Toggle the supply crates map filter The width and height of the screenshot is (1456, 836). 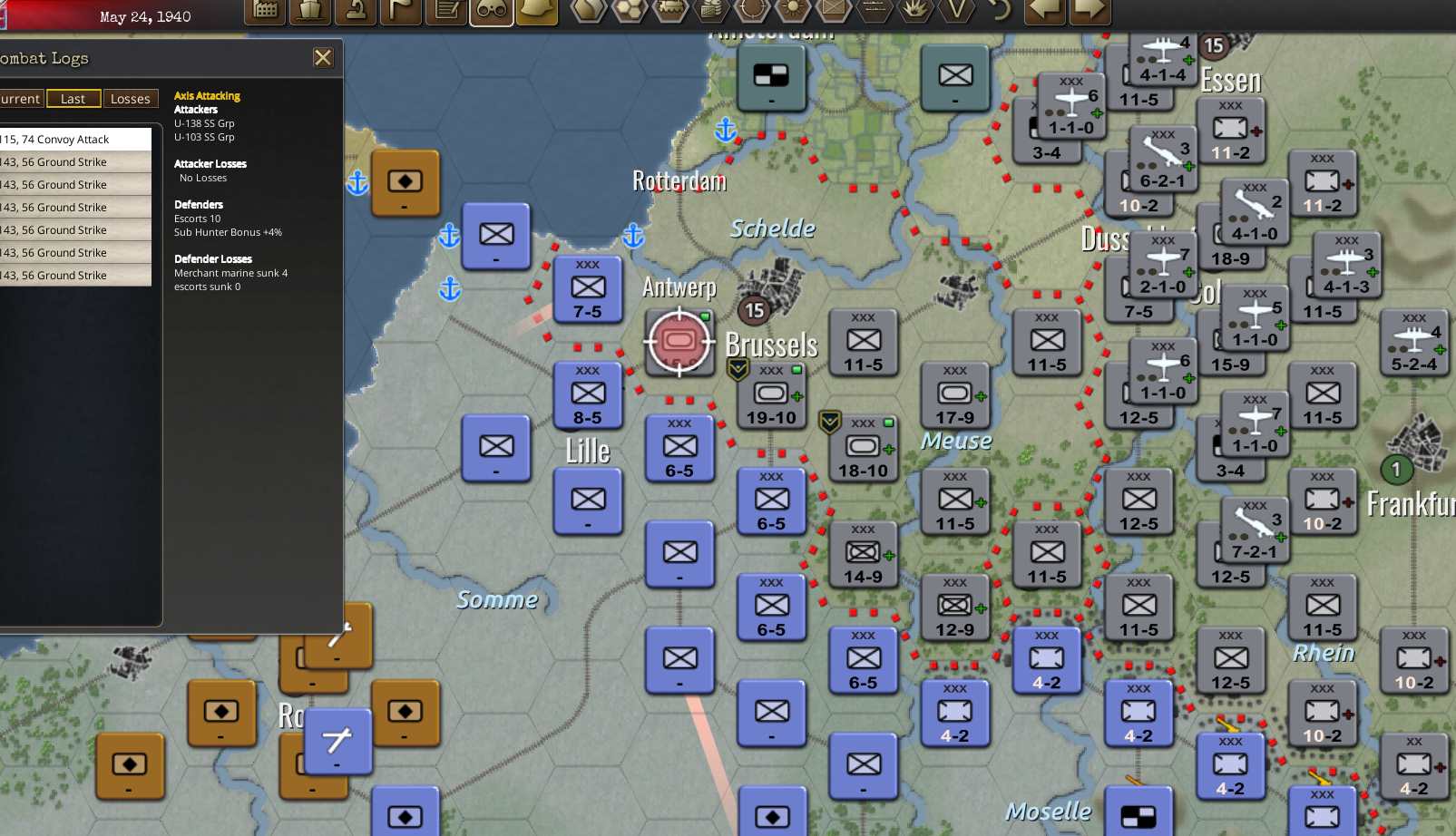tap(711, 11)
